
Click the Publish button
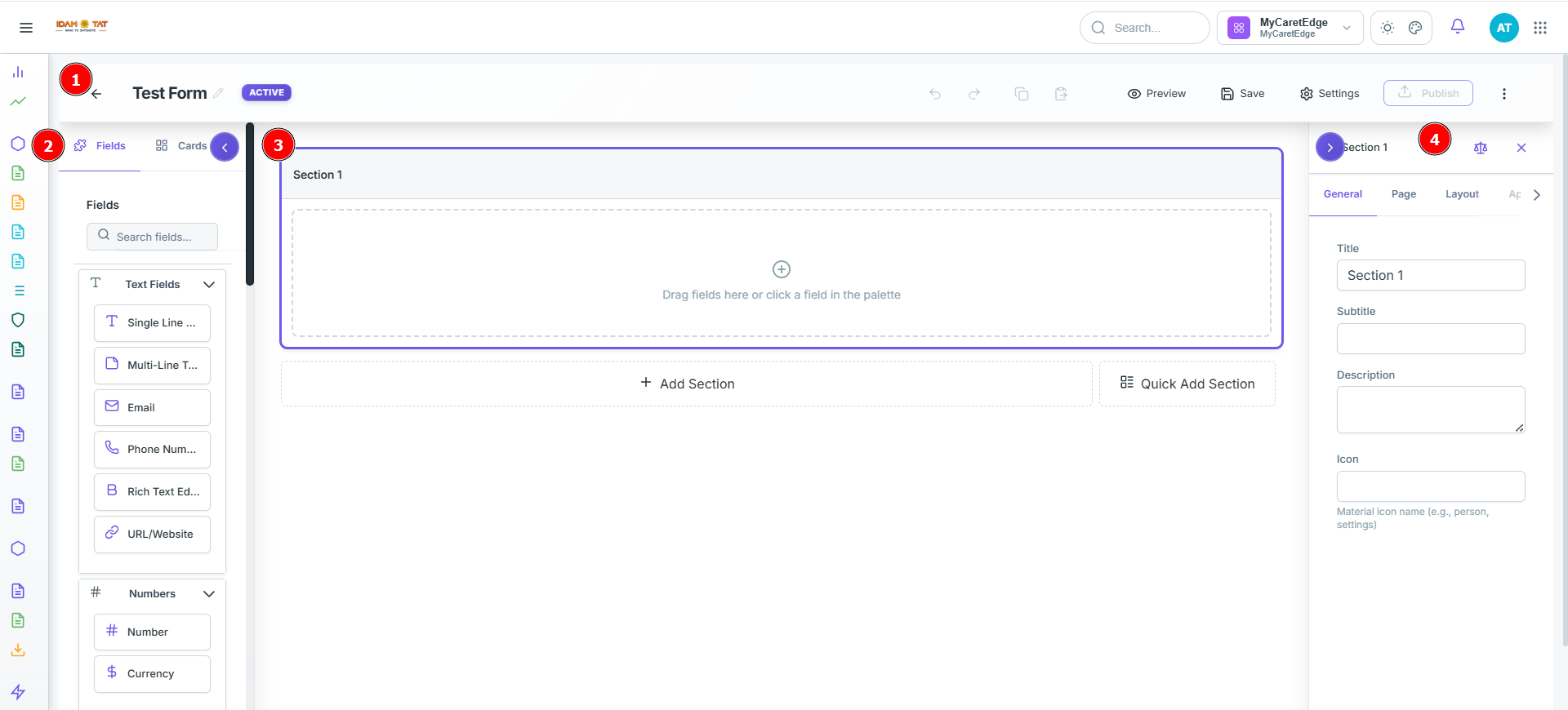(1428, 93)
